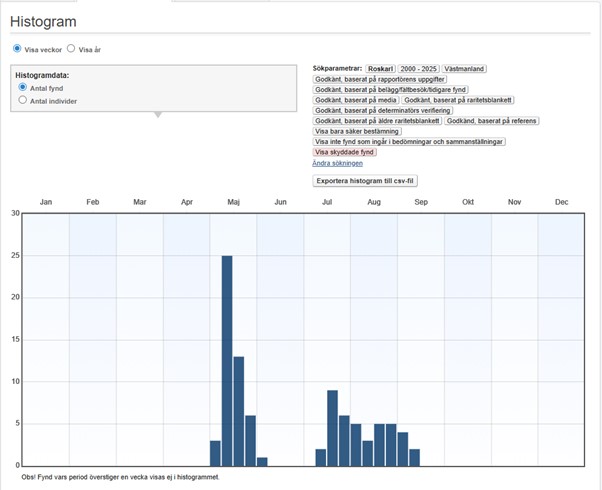
Task: Click the "Roskarl" search parameter tag
Action: tap(381, 68)
